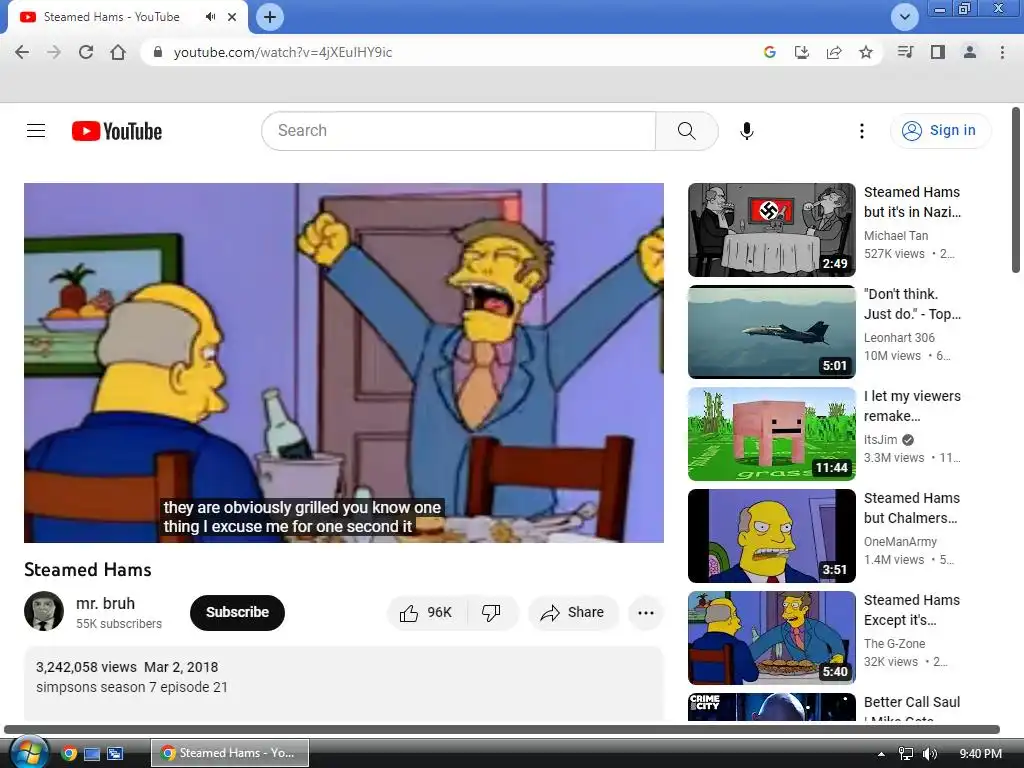Click the Share button

point(573,613)
